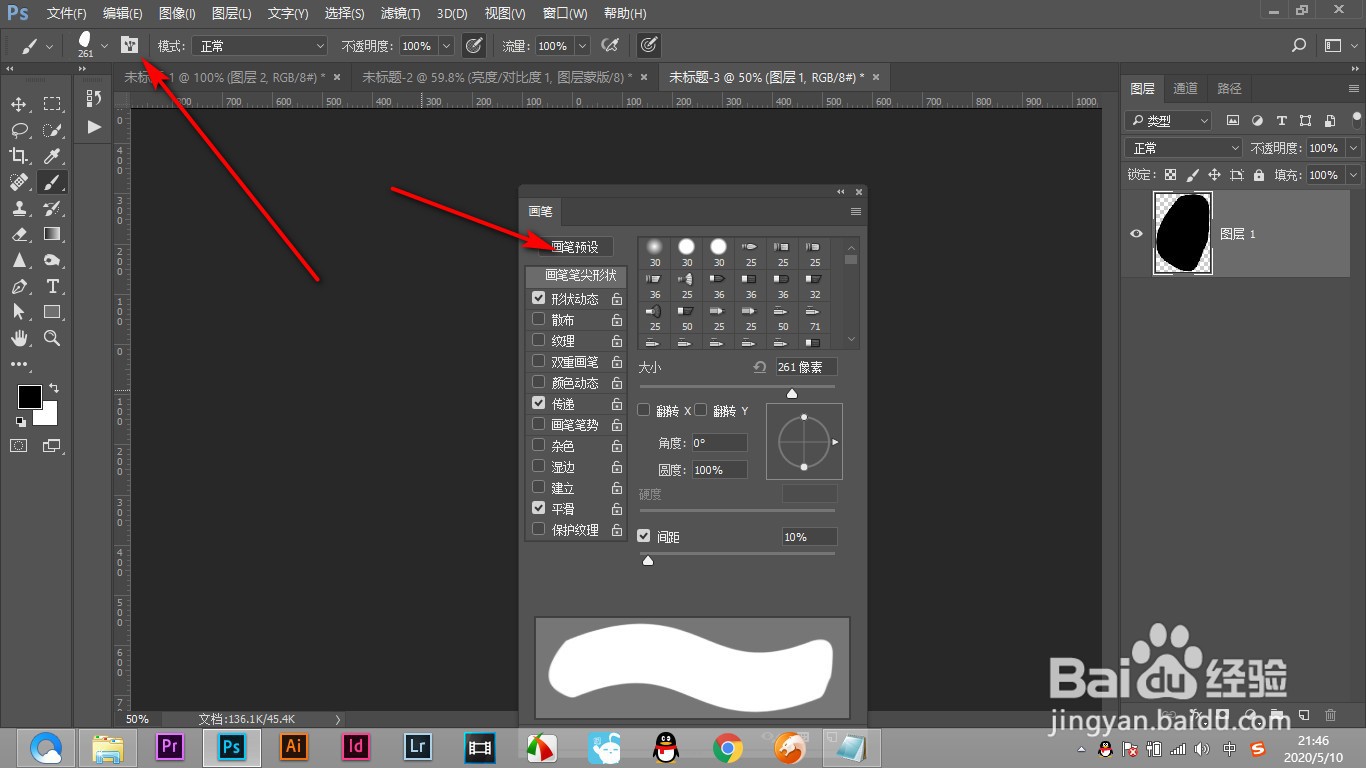
Task: Select the Quick Selection tool
Action: pos(52,130)
